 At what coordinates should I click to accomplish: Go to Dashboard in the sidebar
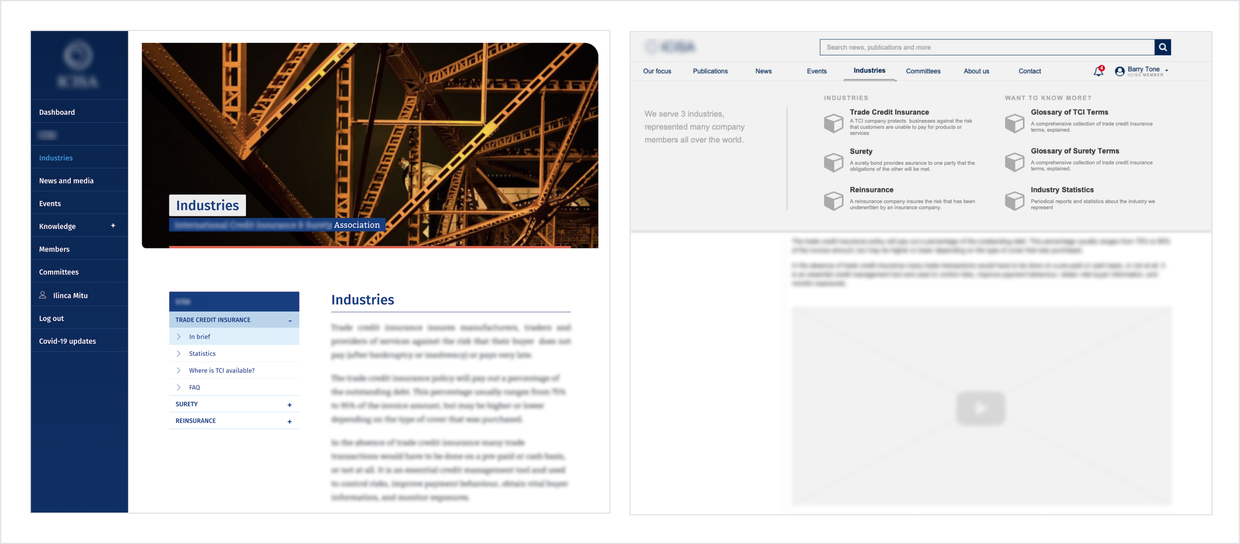pos(57,112)
